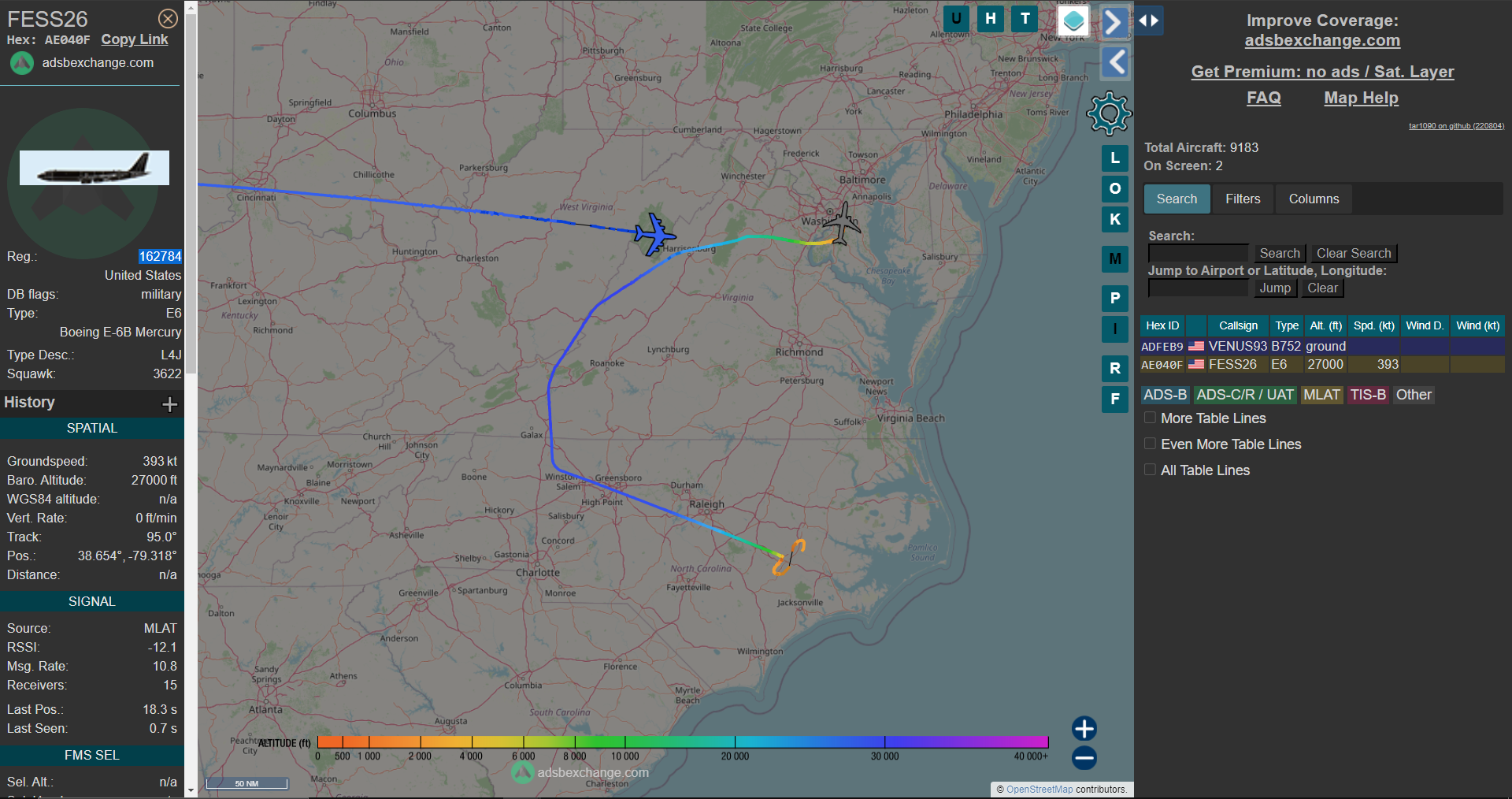The width and height of the screenshot is (1512, 799).
Task: Open the tar1090 on github link
Action: (x=1456, y=126)
